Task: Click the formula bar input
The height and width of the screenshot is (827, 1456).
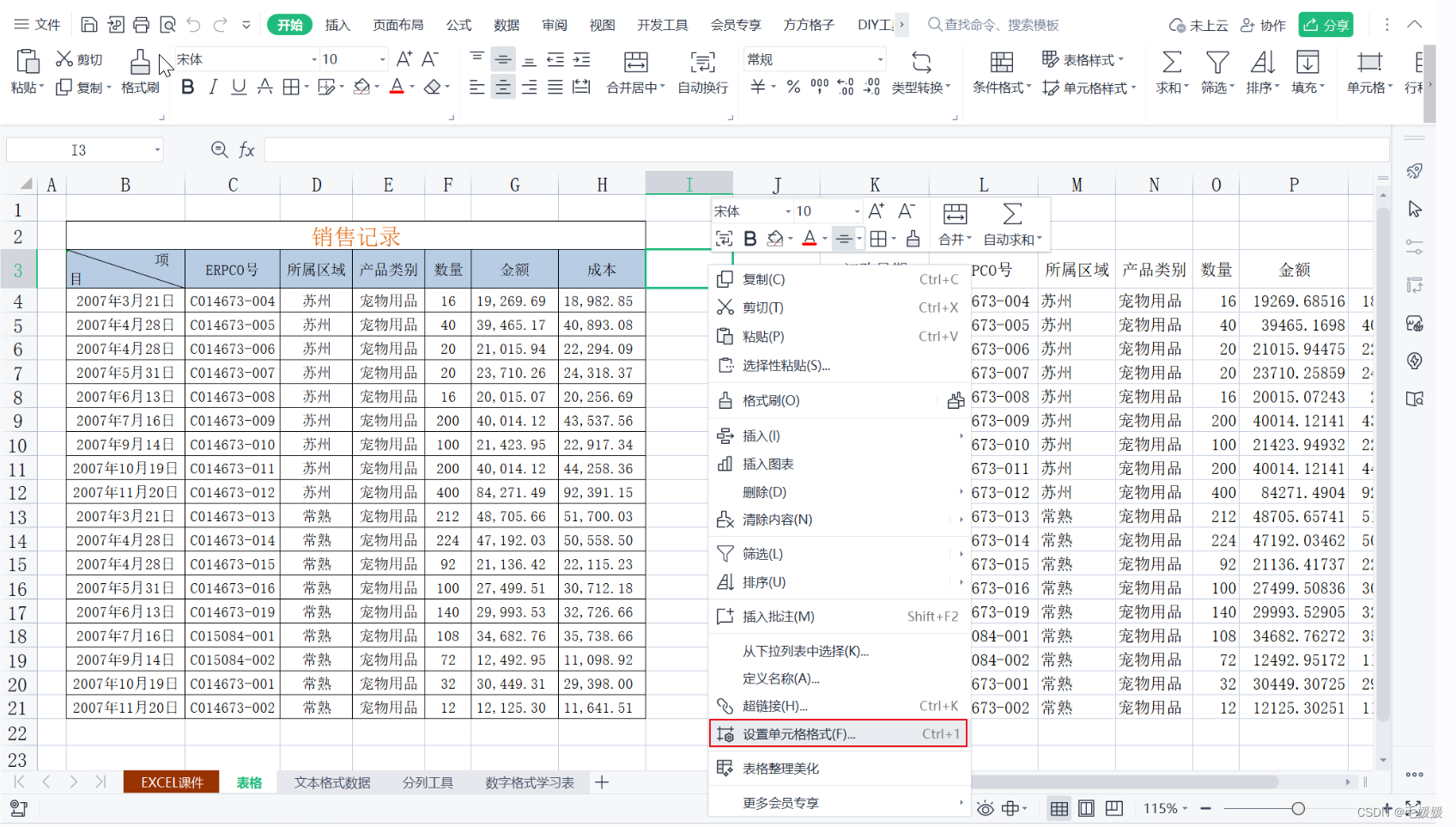Action: (826, 150)
